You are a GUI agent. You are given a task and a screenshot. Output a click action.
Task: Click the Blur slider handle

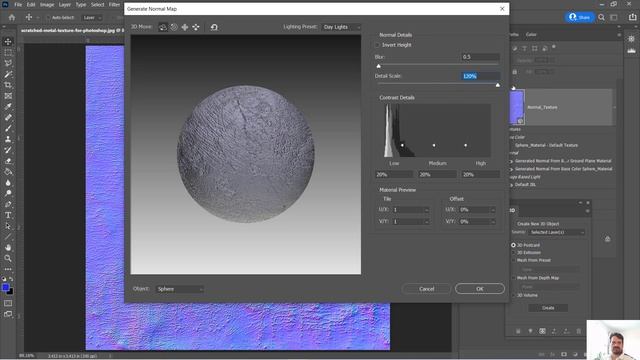coord(378,66)
